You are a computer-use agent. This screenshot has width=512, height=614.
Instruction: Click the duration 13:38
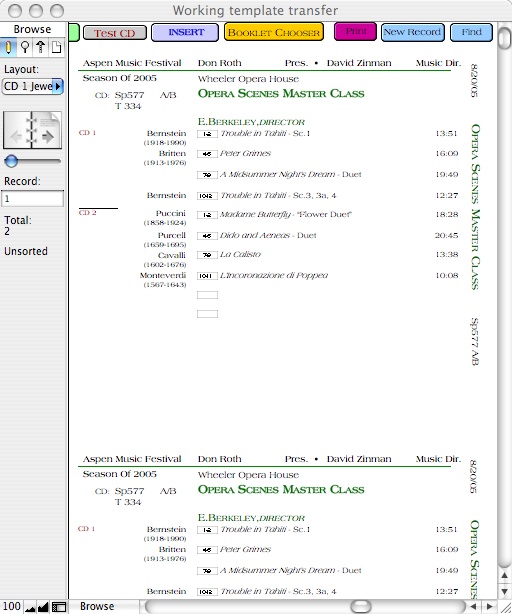[x=447, y=255]
